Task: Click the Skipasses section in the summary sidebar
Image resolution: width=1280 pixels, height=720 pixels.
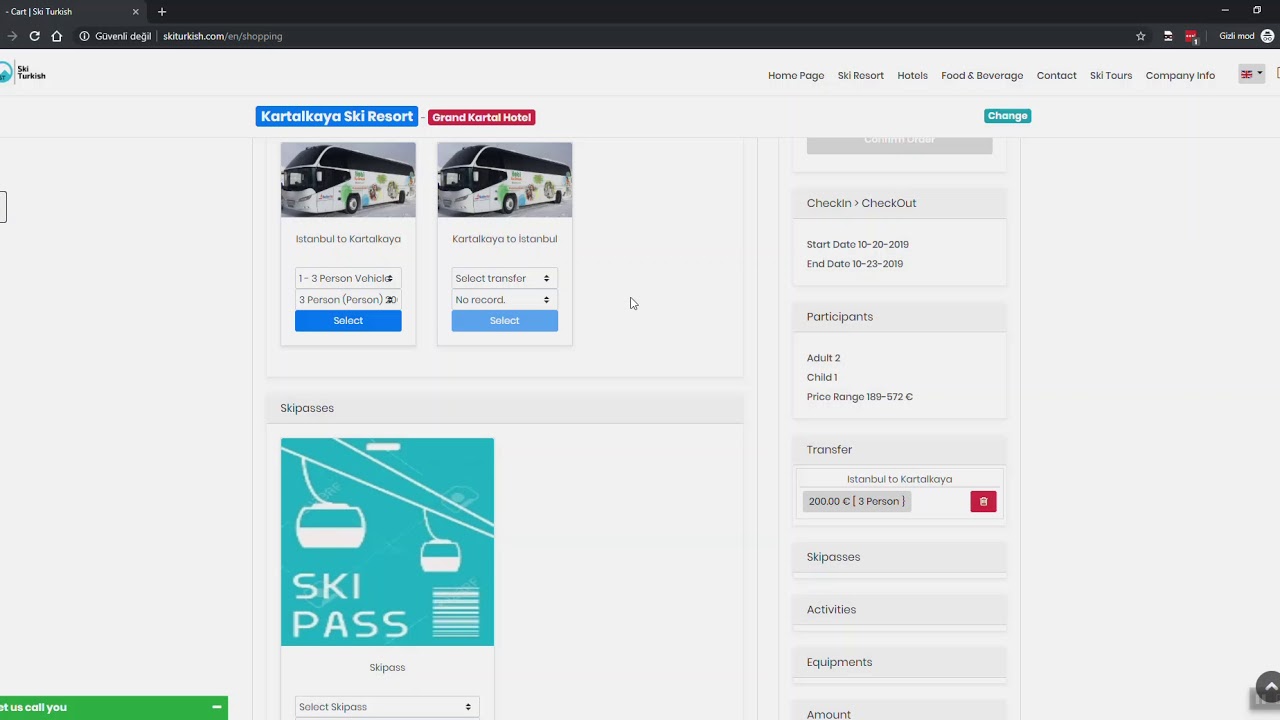Action: click(x=899, y=557)
